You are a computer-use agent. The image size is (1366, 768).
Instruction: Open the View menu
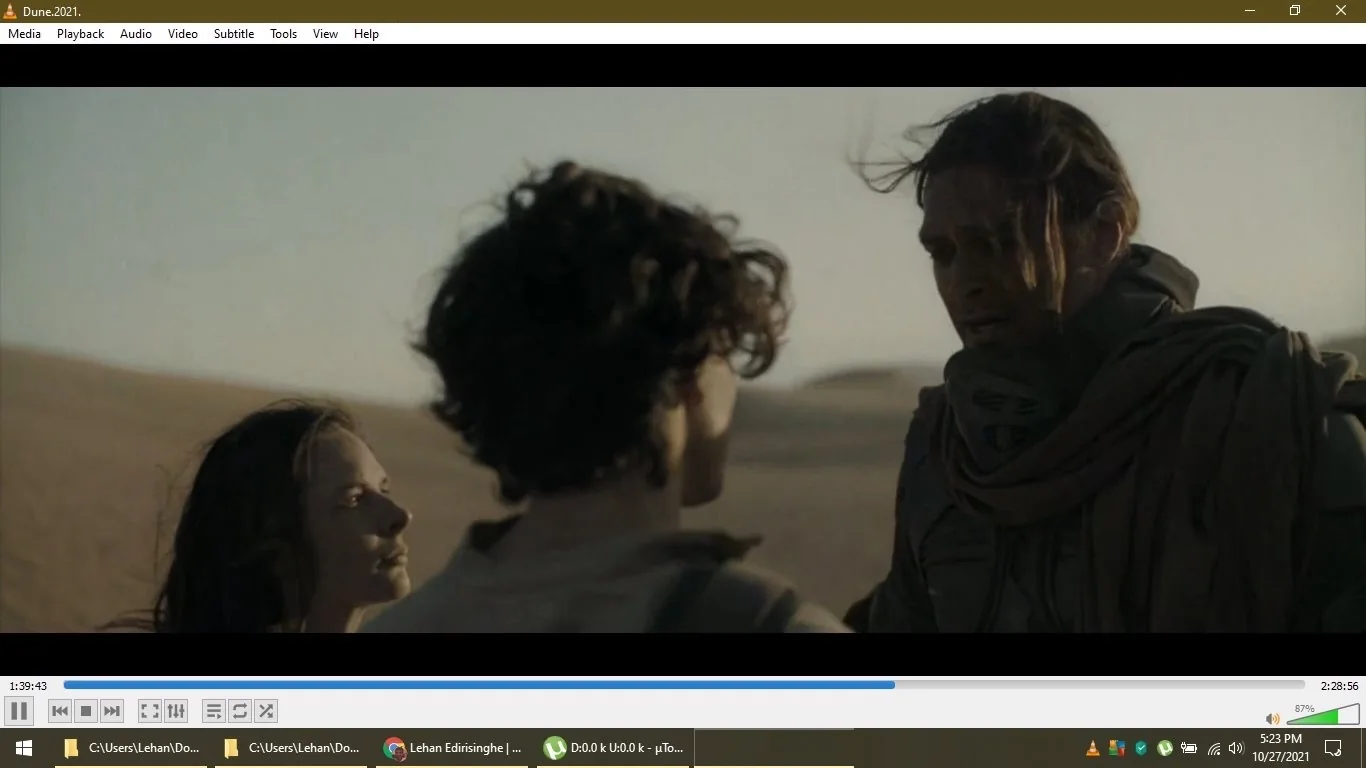326,34
